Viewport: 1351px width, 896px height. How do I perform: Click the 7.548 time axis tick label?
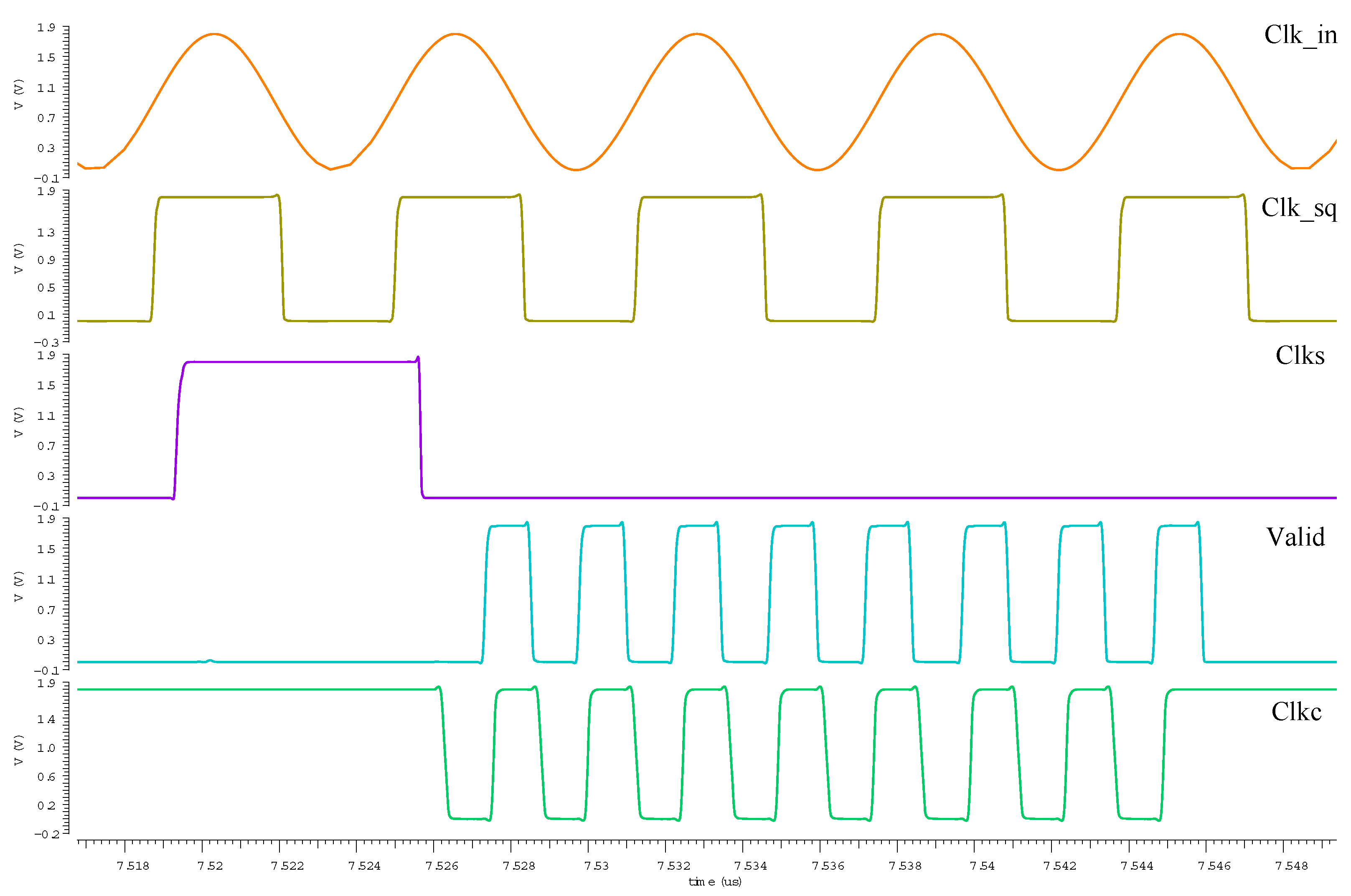[x=1291, y=866]
